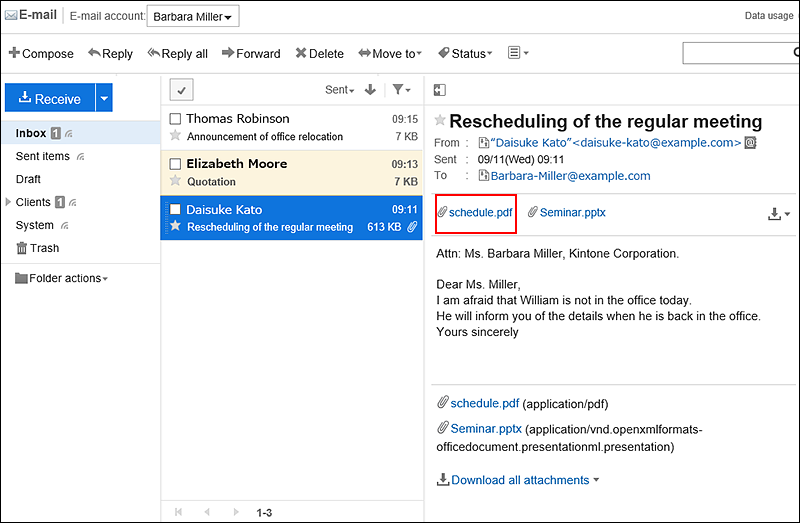Unstar the Daisuke Kato message in list
The image size is (800, 523).
[175, 226]
